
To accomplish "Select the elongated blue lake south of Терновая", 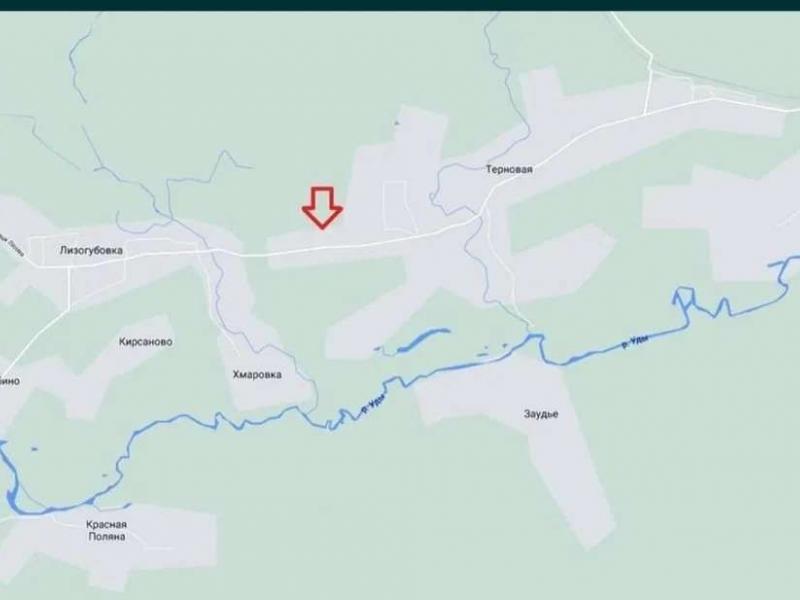I will (x=422, y=340).
